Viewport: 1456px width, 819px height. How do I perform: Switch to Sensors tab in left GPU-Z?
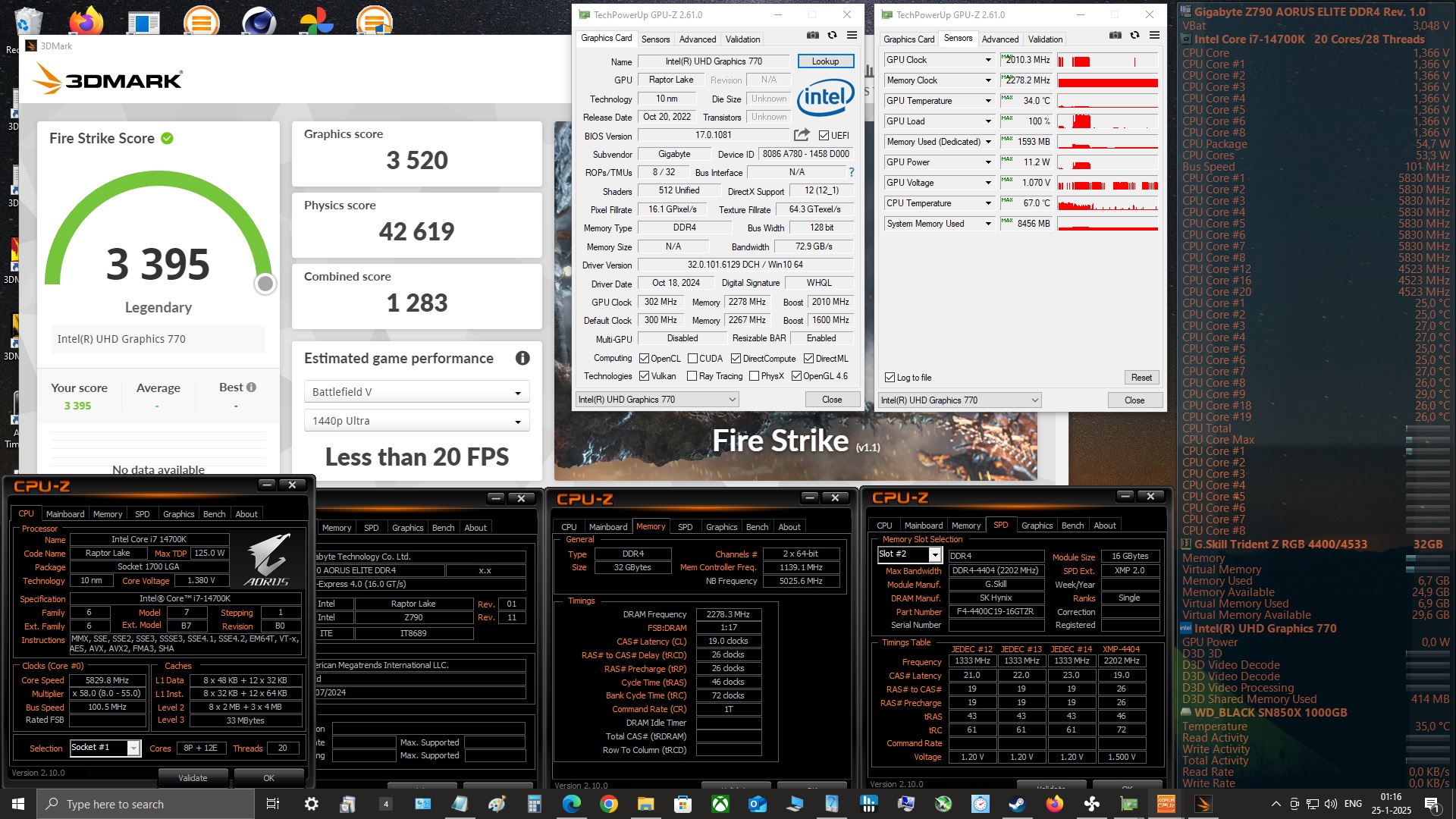(x=655, y=39)
